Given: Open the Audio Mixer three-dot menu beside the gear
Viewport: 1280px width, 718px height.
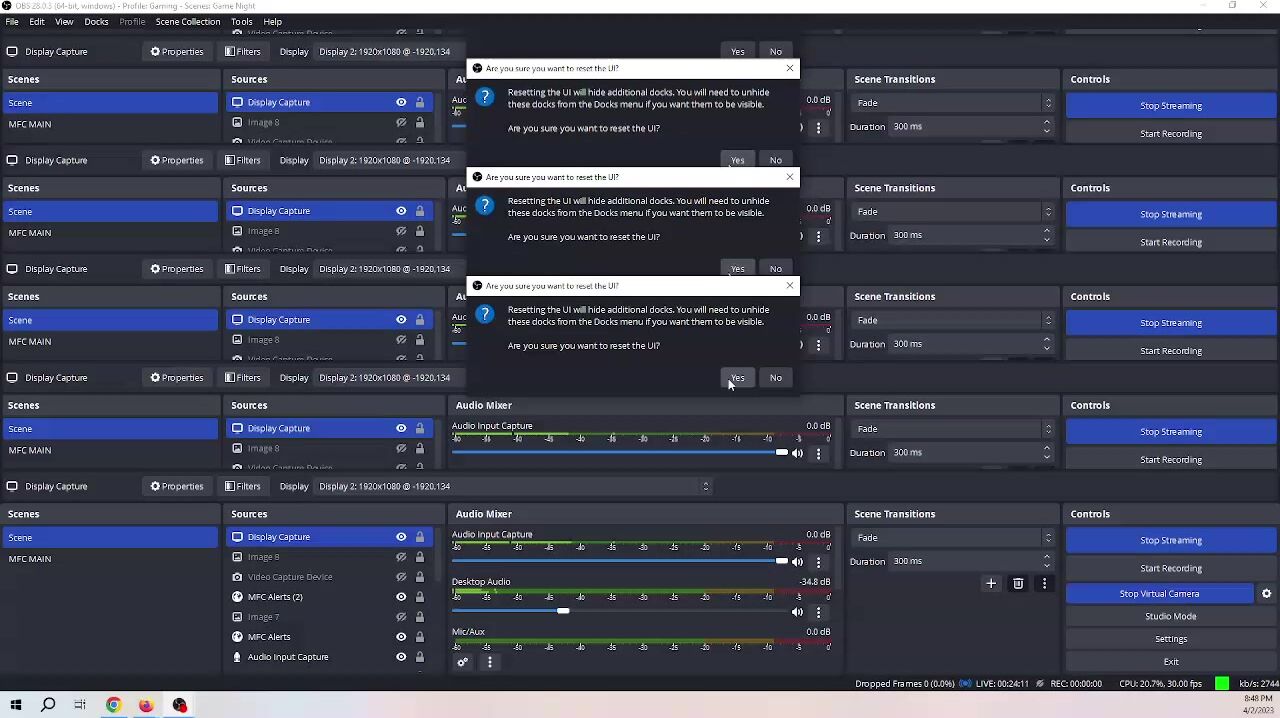Looking at the screenshot, I should pyautogui.click(x=489, y=662).
